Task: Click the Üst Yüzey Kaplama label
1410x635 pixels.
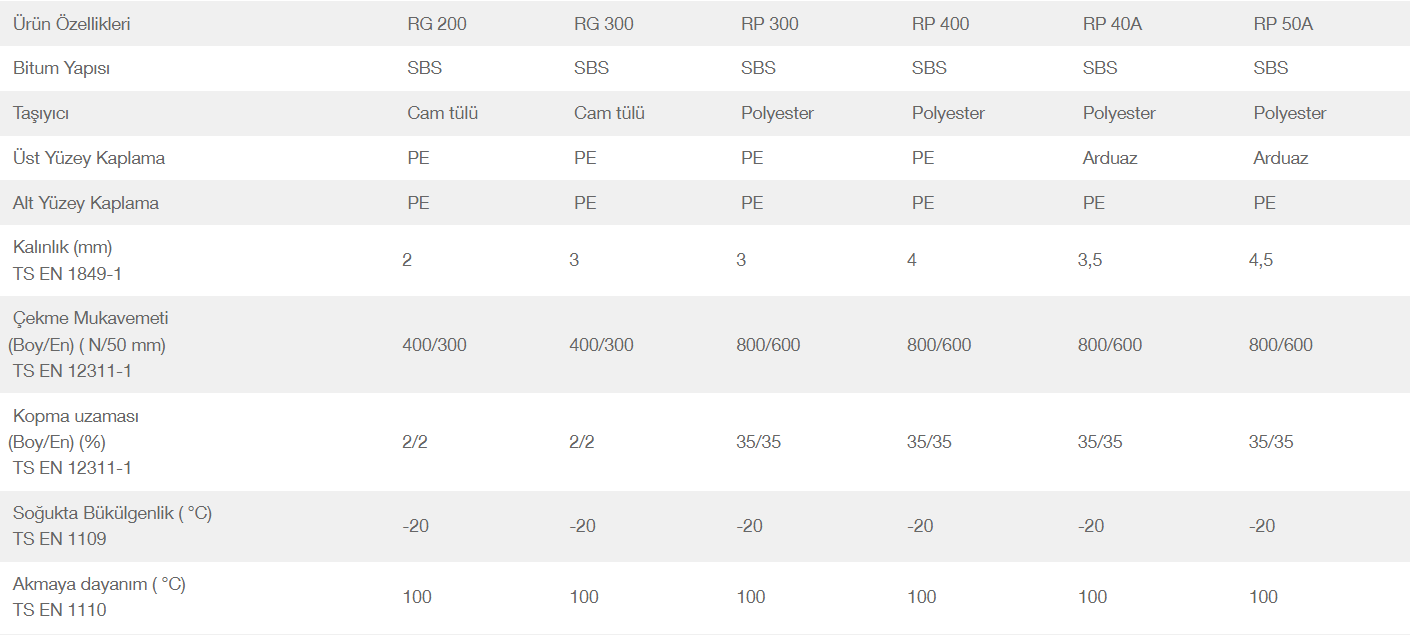Action: (89, 158)
